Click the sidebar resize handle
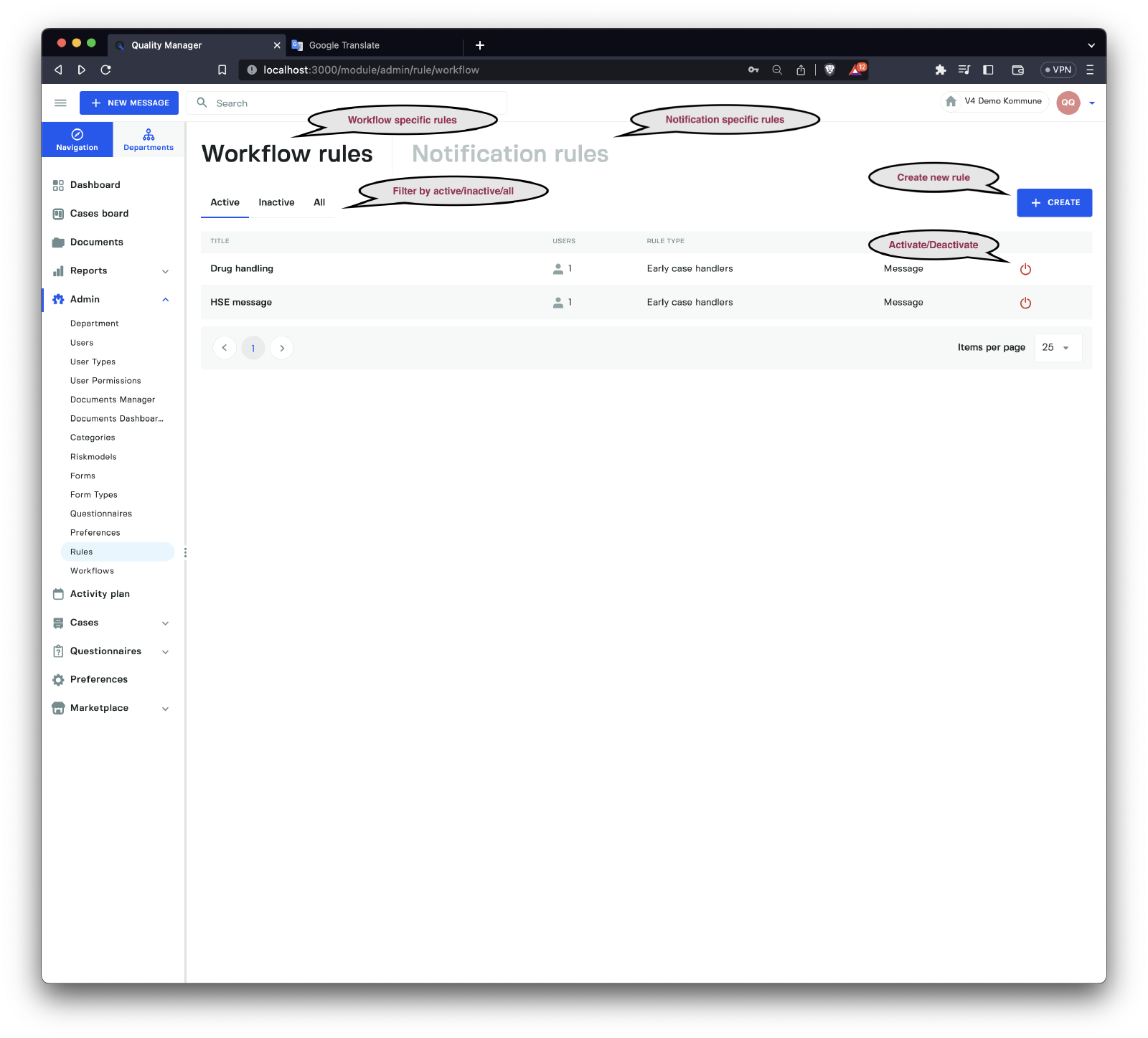The width and height of the screenshot is (1148, 1038). click(185, 552)
